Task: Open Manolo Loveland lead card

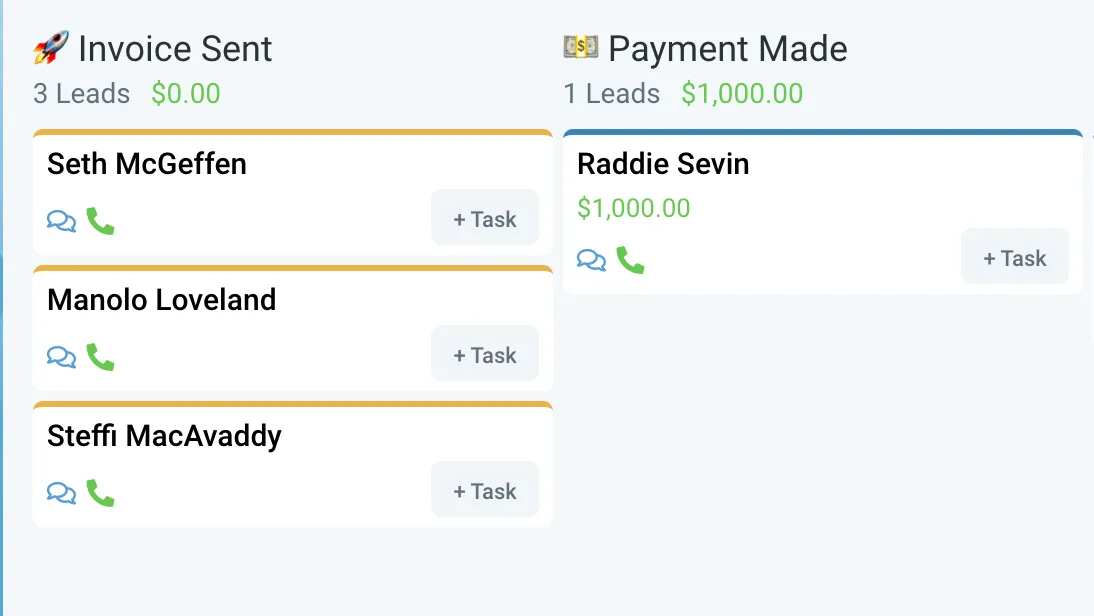Action: click(162, 301)
